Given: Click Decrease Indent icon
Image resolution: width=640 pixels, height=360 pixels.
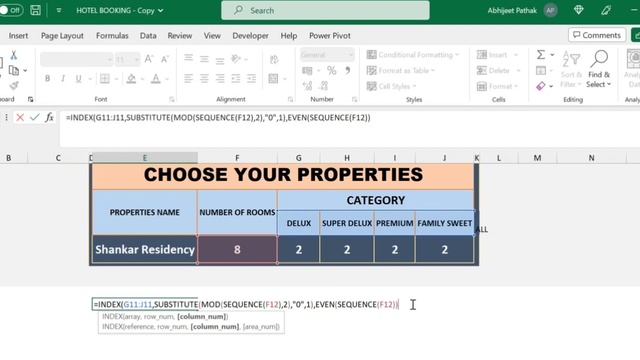Looking at the screenshot, I should (236, 78).
